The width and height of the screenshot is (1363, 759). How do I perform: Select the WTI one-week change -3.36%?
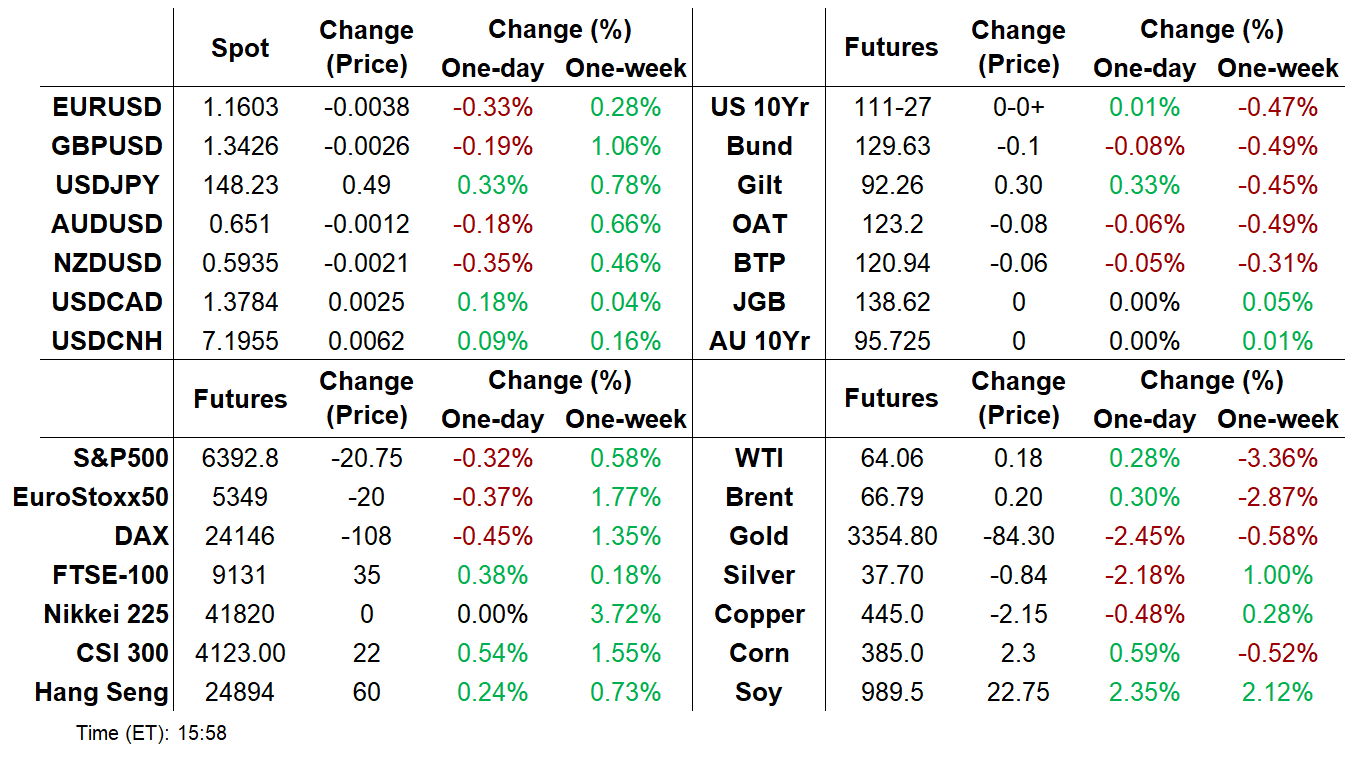point(1278,458)
